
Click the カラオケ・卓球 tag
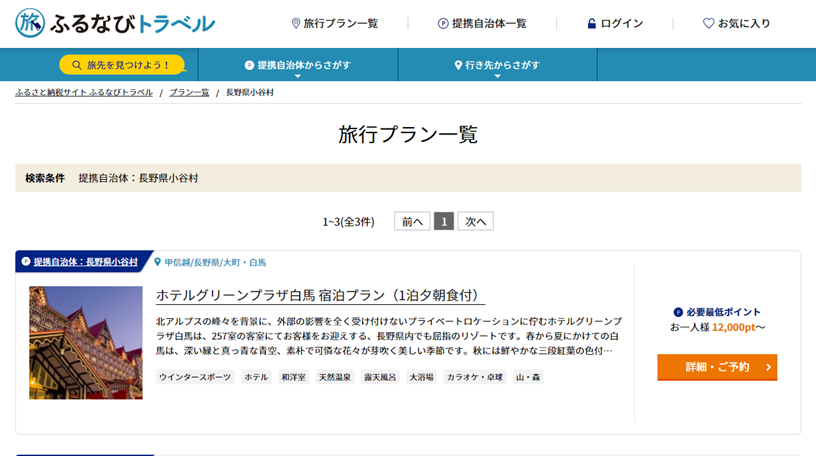coord(475,377)
